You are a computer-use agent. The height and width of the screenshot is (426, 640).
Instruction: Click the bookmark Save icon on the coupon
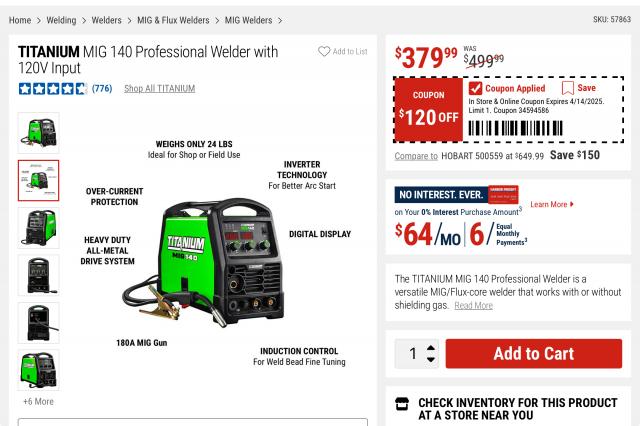pos(567,88)
